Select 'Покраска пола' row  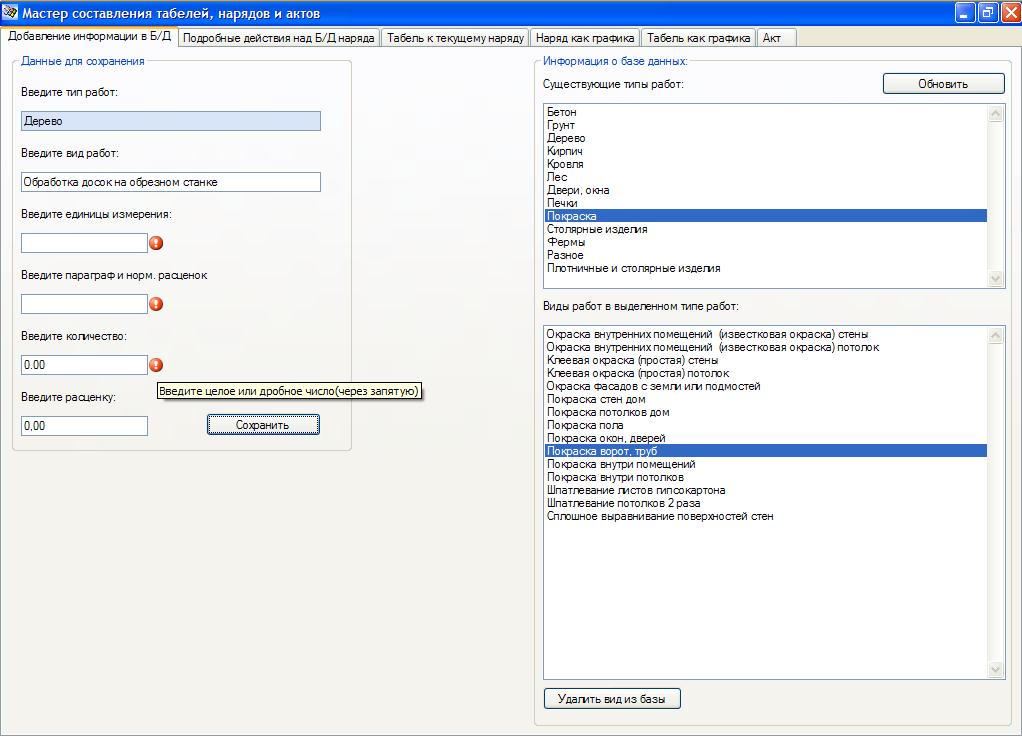(766, 425)
